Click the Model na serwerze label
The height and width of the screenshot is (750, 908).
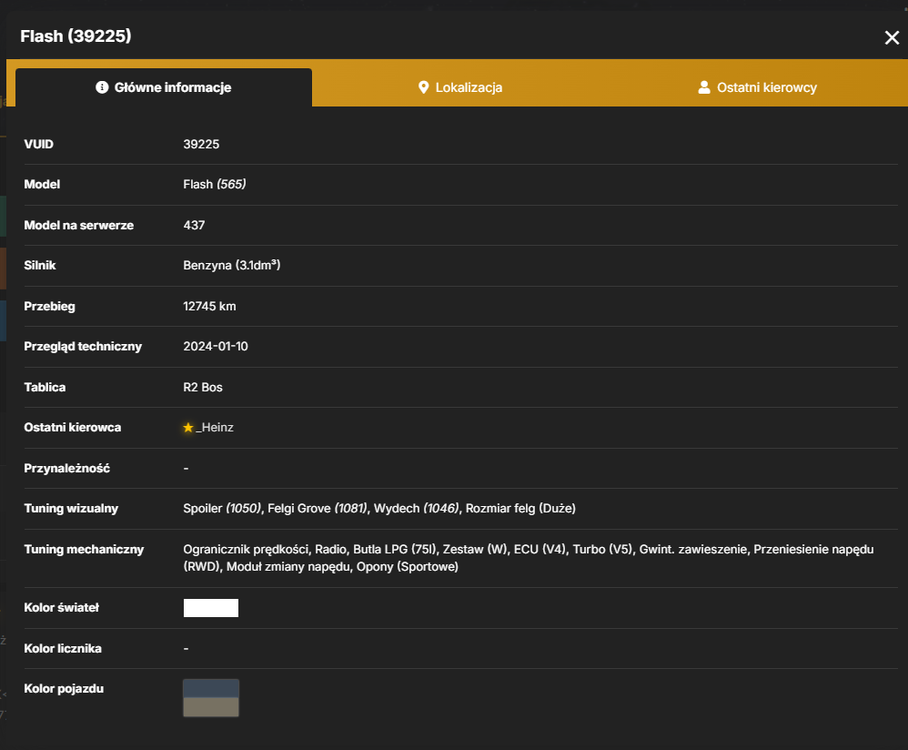point(79,225)
